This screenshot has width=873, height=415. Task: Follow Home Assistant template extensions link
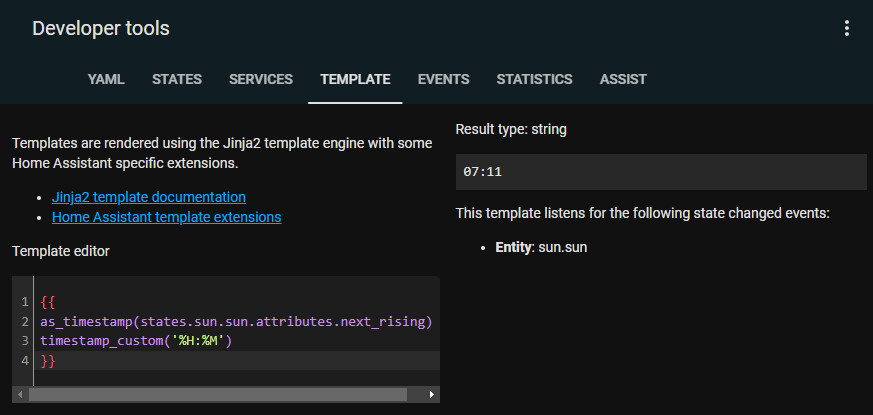pos(166,216)
